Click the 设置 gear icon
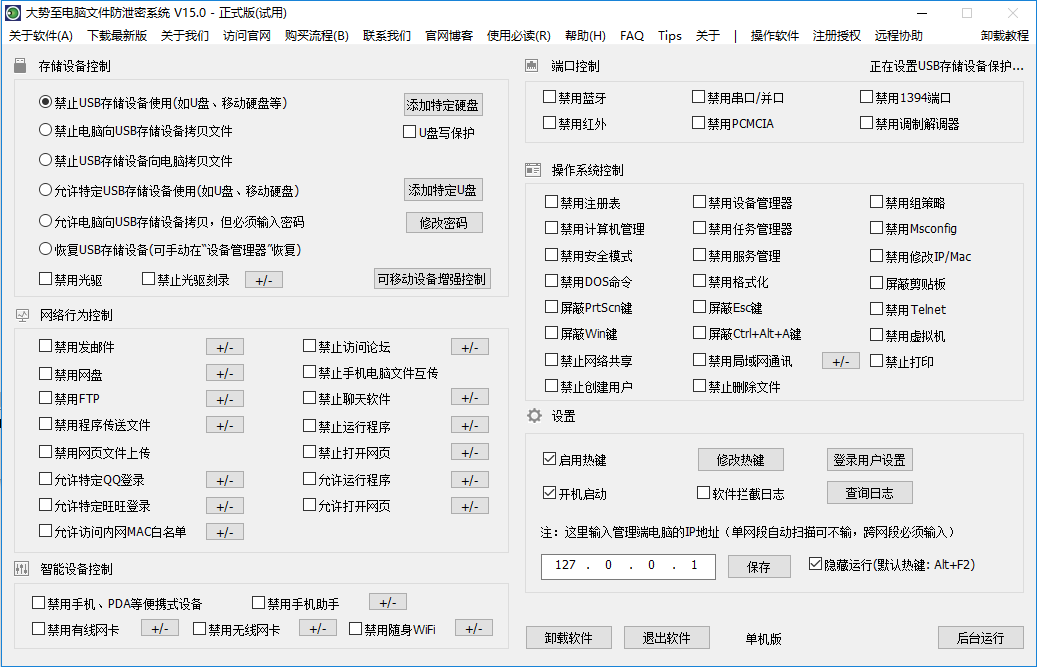 [534, 415]
